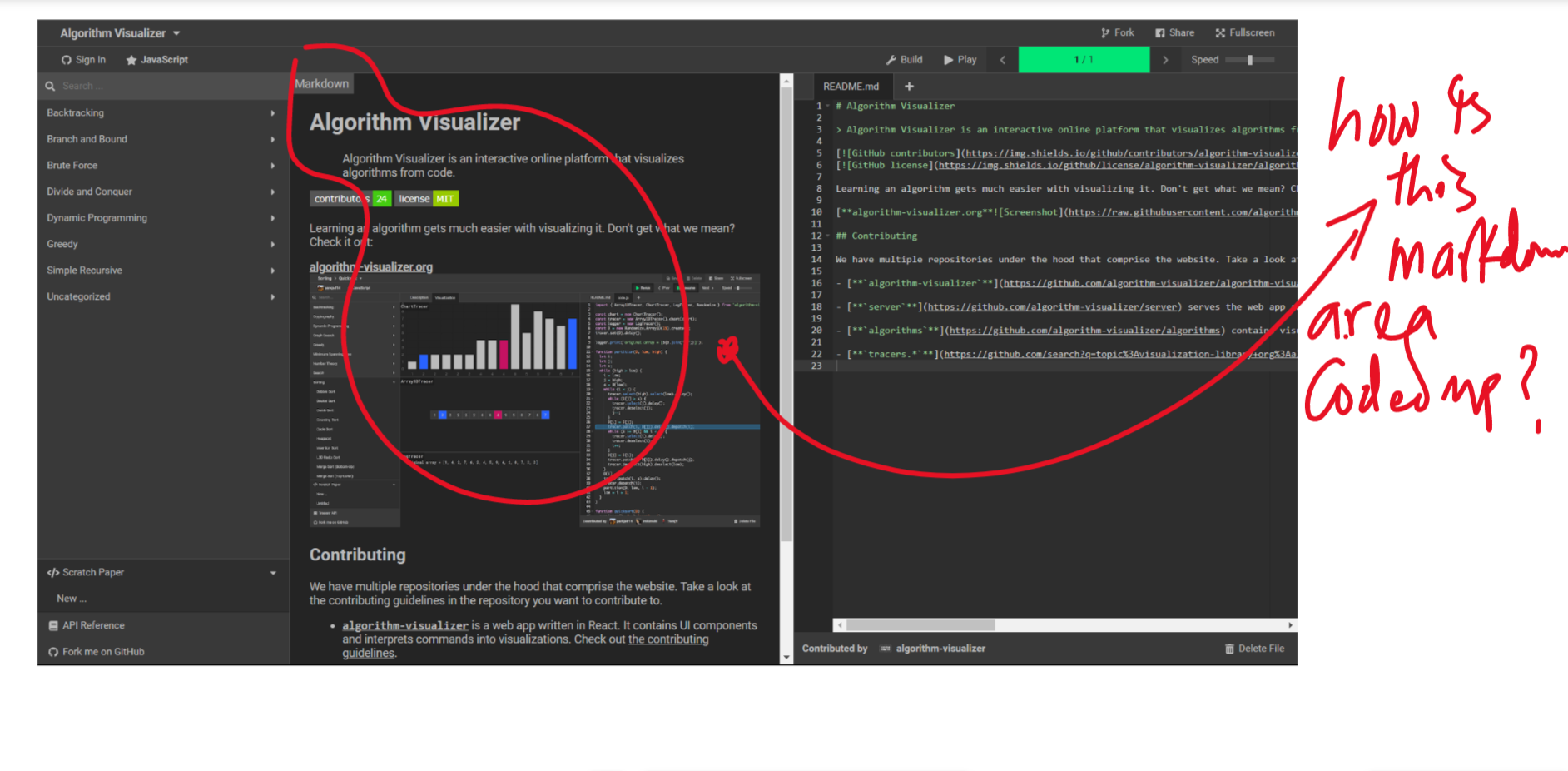Screen dimensions: 1568x771
Task: Select the Markdown tab
Action: tap(322, 83)
